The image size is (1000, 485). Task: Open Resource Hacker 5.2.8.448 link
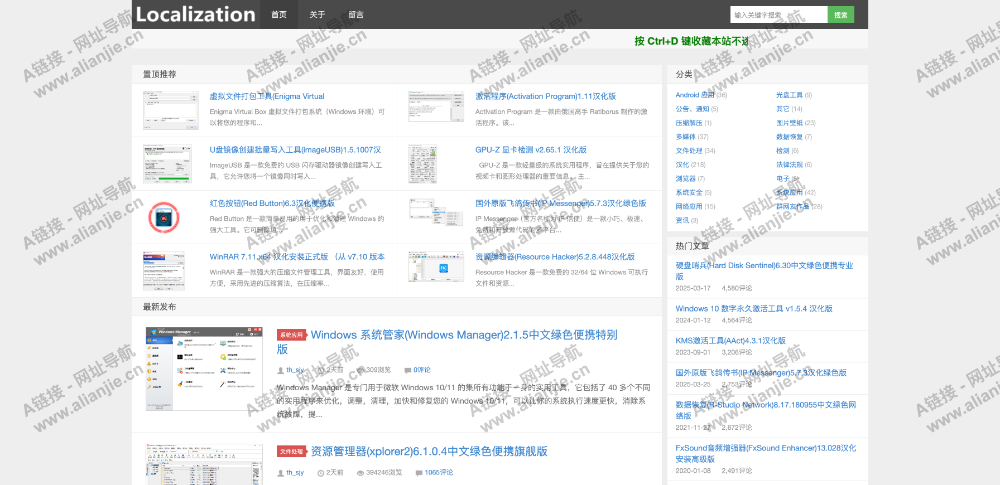click(555, 257)
